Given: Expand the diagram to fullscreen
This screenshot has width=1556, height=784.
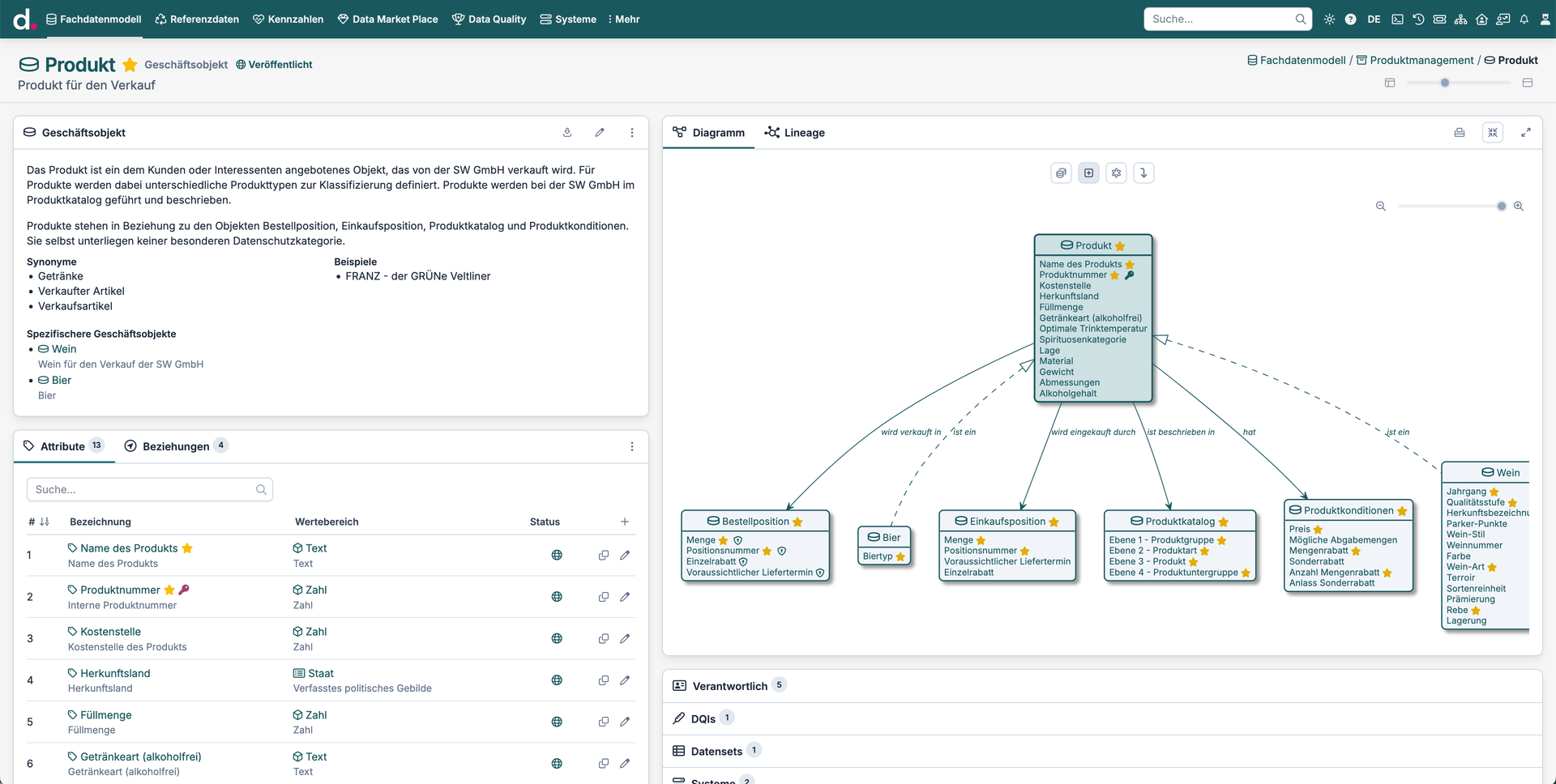Looking at the screenshot, I should (x=1525, y=133).
